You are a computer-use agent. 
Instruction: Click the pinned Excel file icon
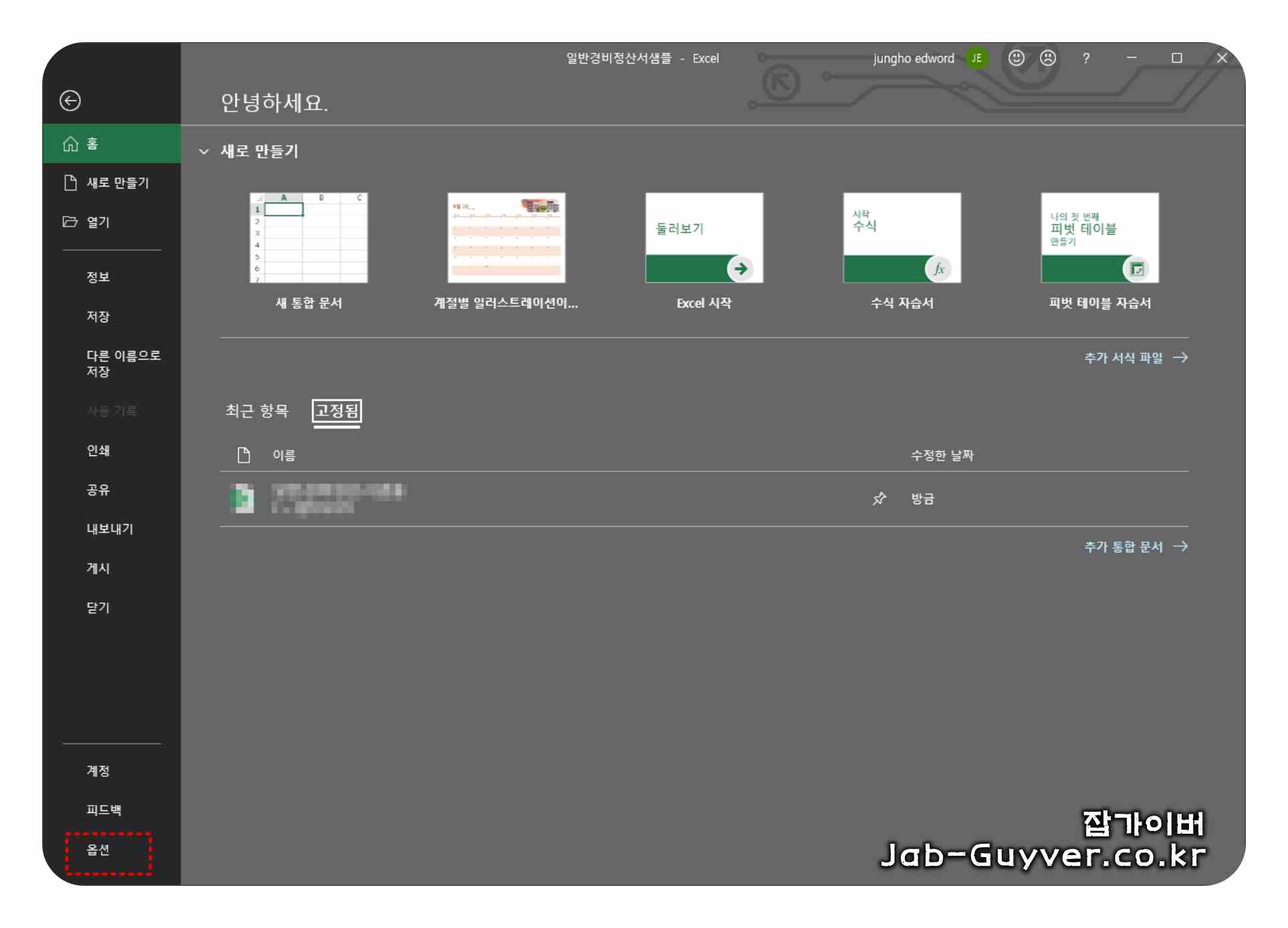tap(242, 499)
